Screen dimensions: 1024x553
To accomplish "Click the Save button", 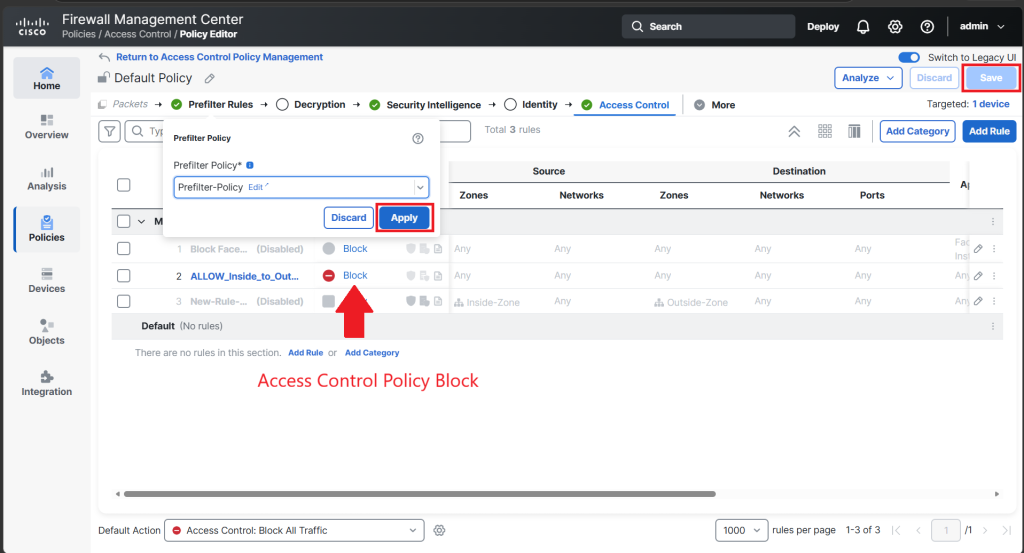I will coord(991,78).
